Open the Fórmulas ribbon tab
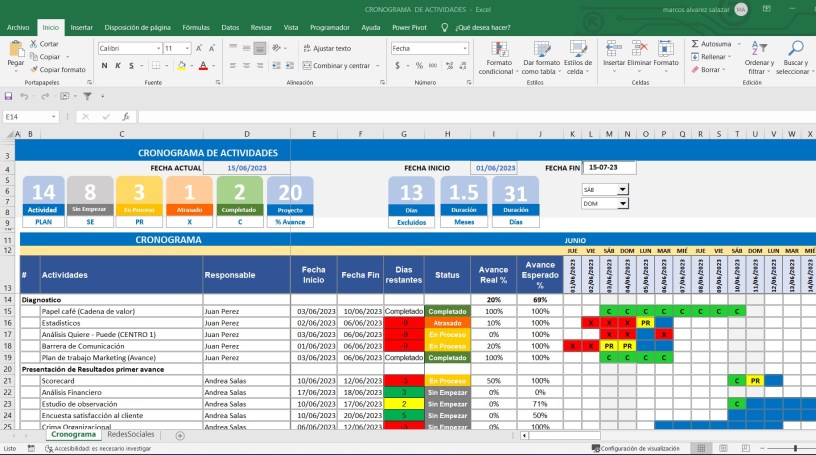The width and height of the screenshot is (816, 455). pos(196,28)
